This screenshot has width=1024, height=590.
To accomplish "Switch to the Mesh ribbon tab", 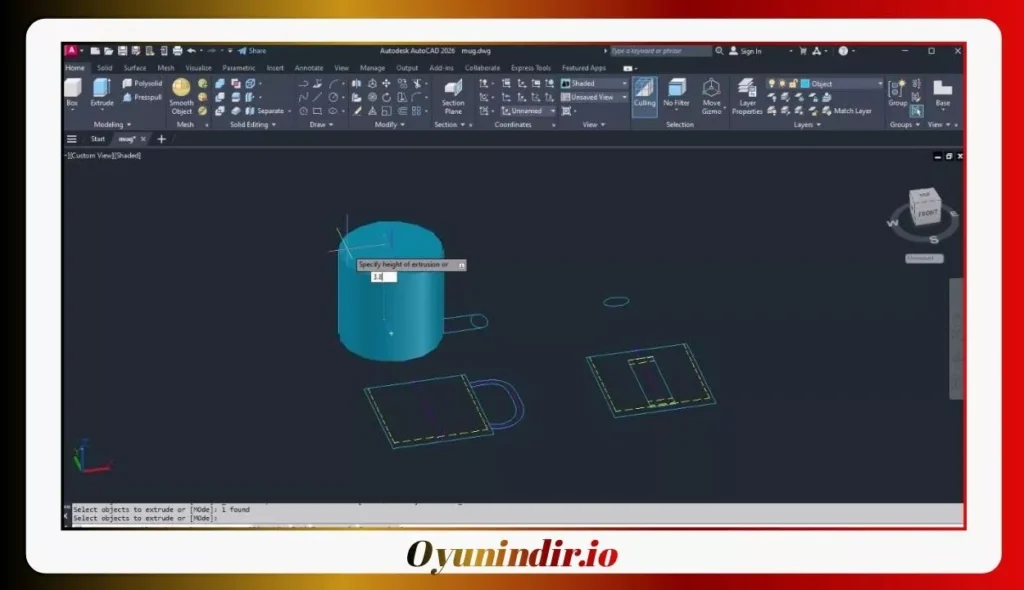I will coord(166,67).
